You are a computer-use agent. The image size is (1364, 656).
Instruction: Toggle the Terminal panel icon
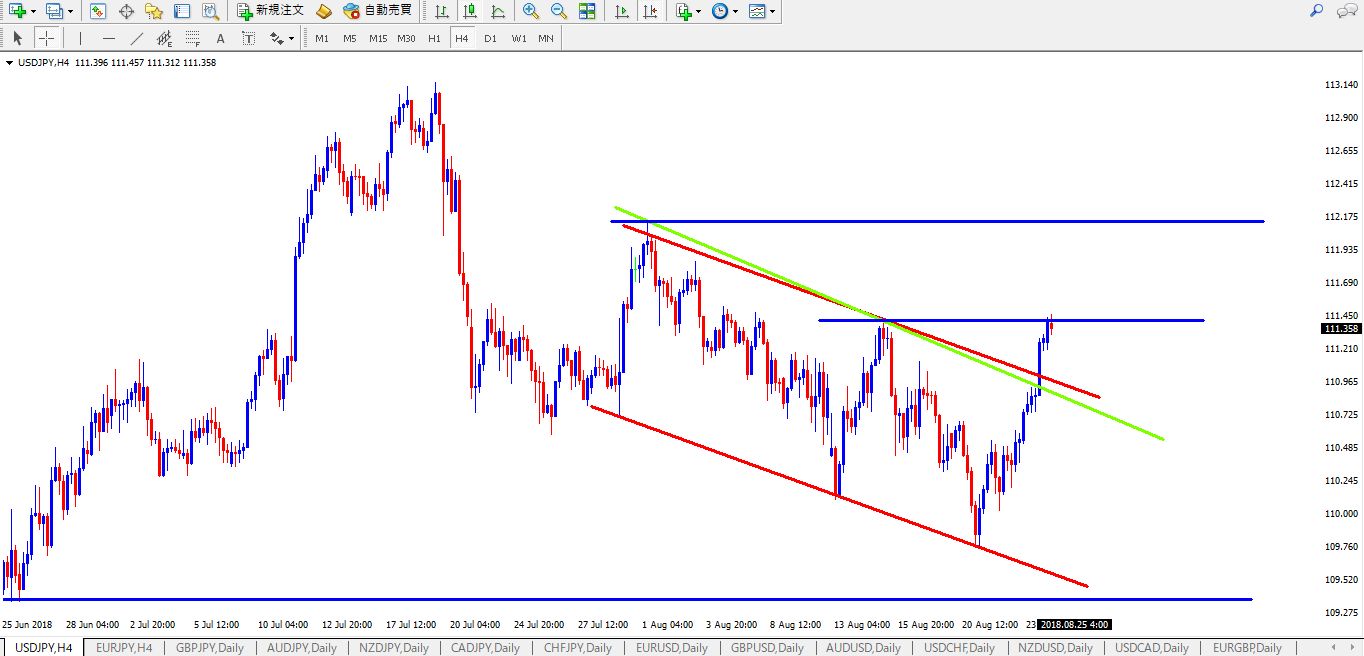coord(182,11)
